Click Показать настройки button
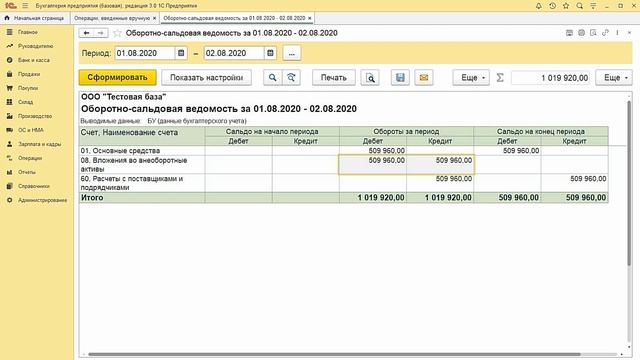Viewport: 640px width, 360px height. point(207,78)
